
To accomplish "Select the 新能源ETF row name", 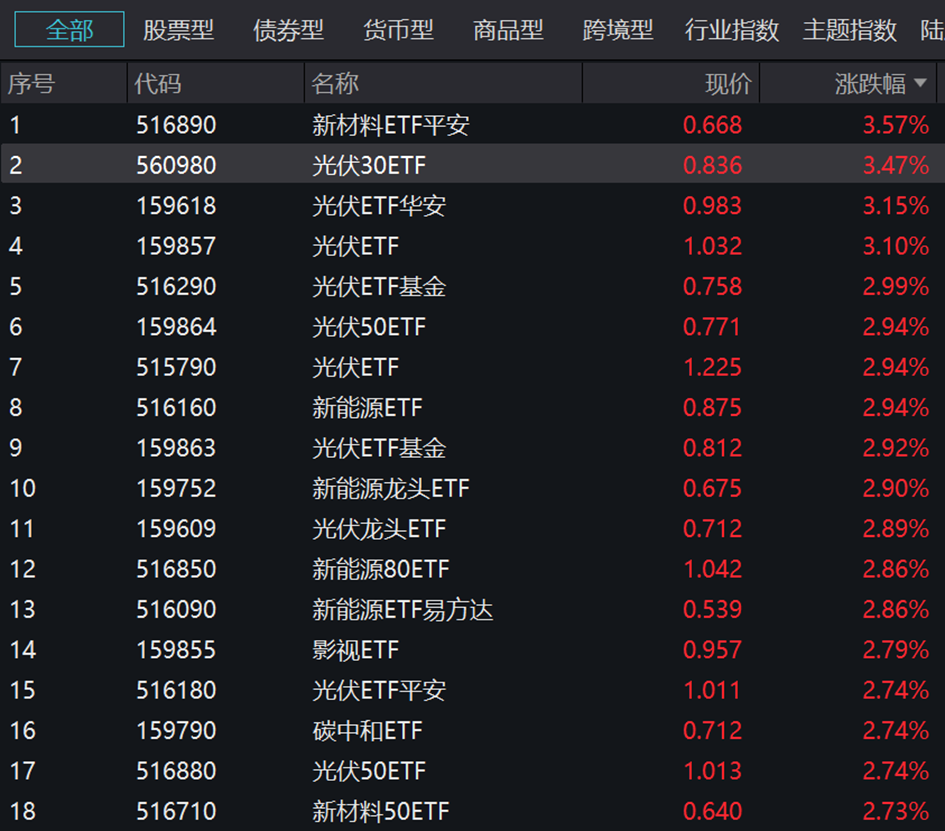I will tap(367, 408).
